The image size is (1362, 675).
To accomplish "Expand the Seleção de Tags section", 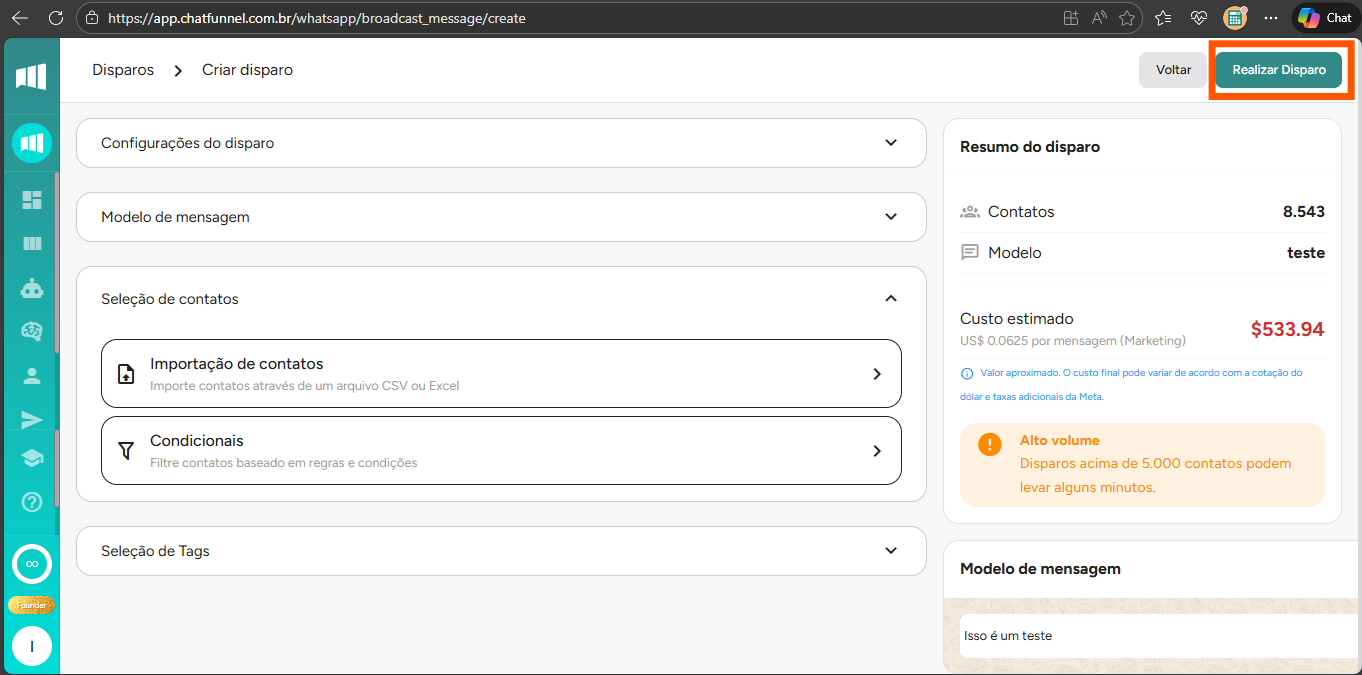I will tap(501, 551).
